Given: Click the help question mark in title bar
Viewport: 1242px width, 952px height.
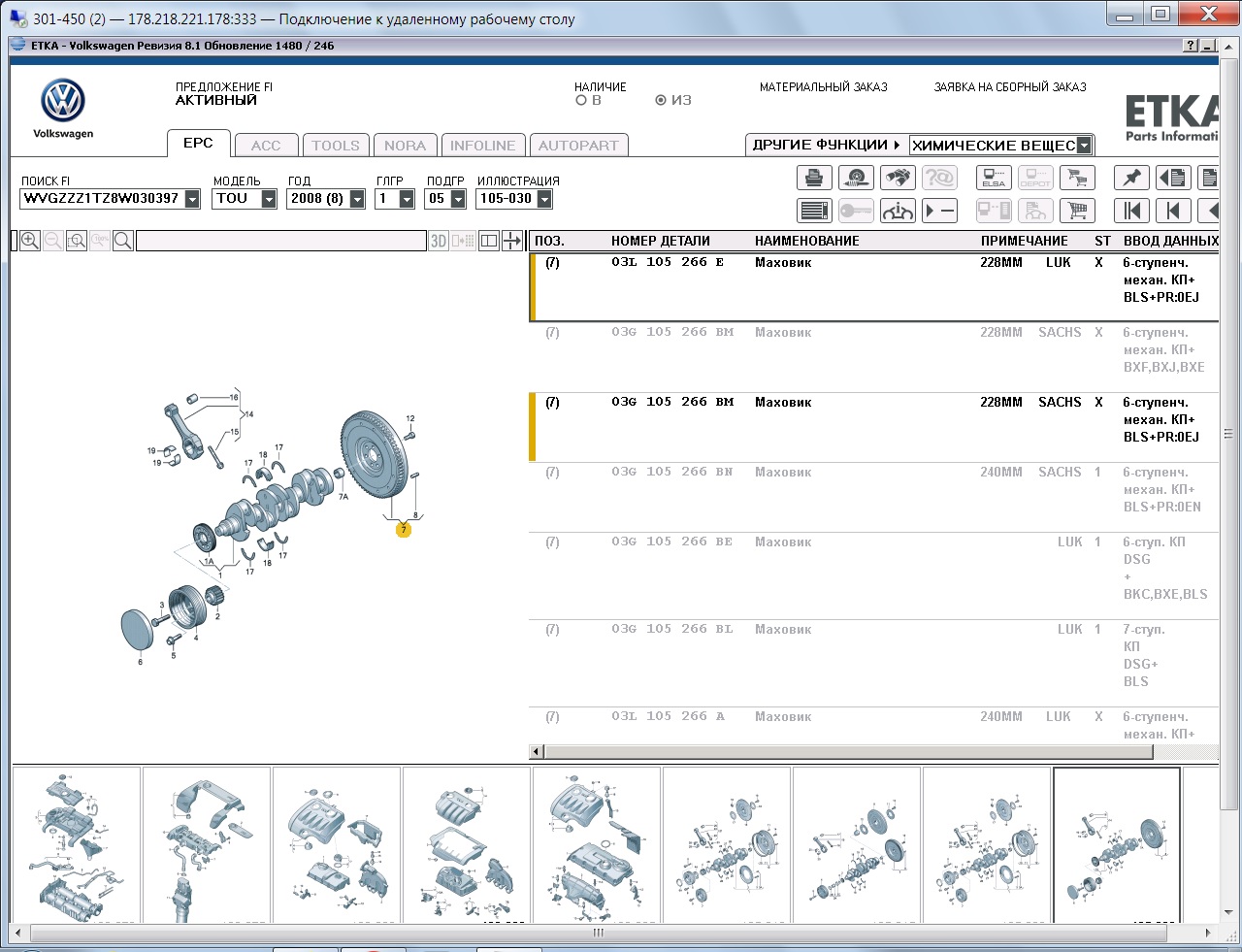Looking at the screenshot, I should 1191,46.
